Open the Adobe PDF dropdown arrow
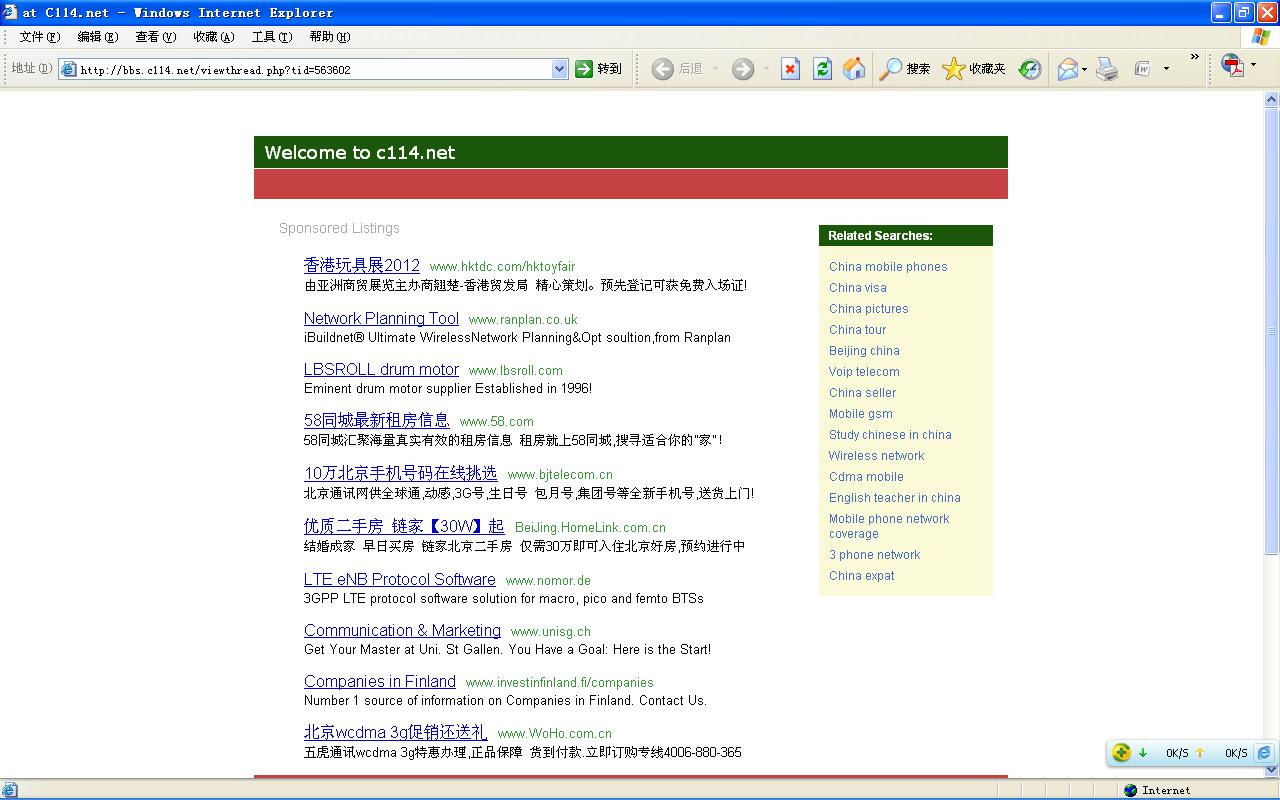Viewport: 1280px width, 800px height. coord(1253,66)
